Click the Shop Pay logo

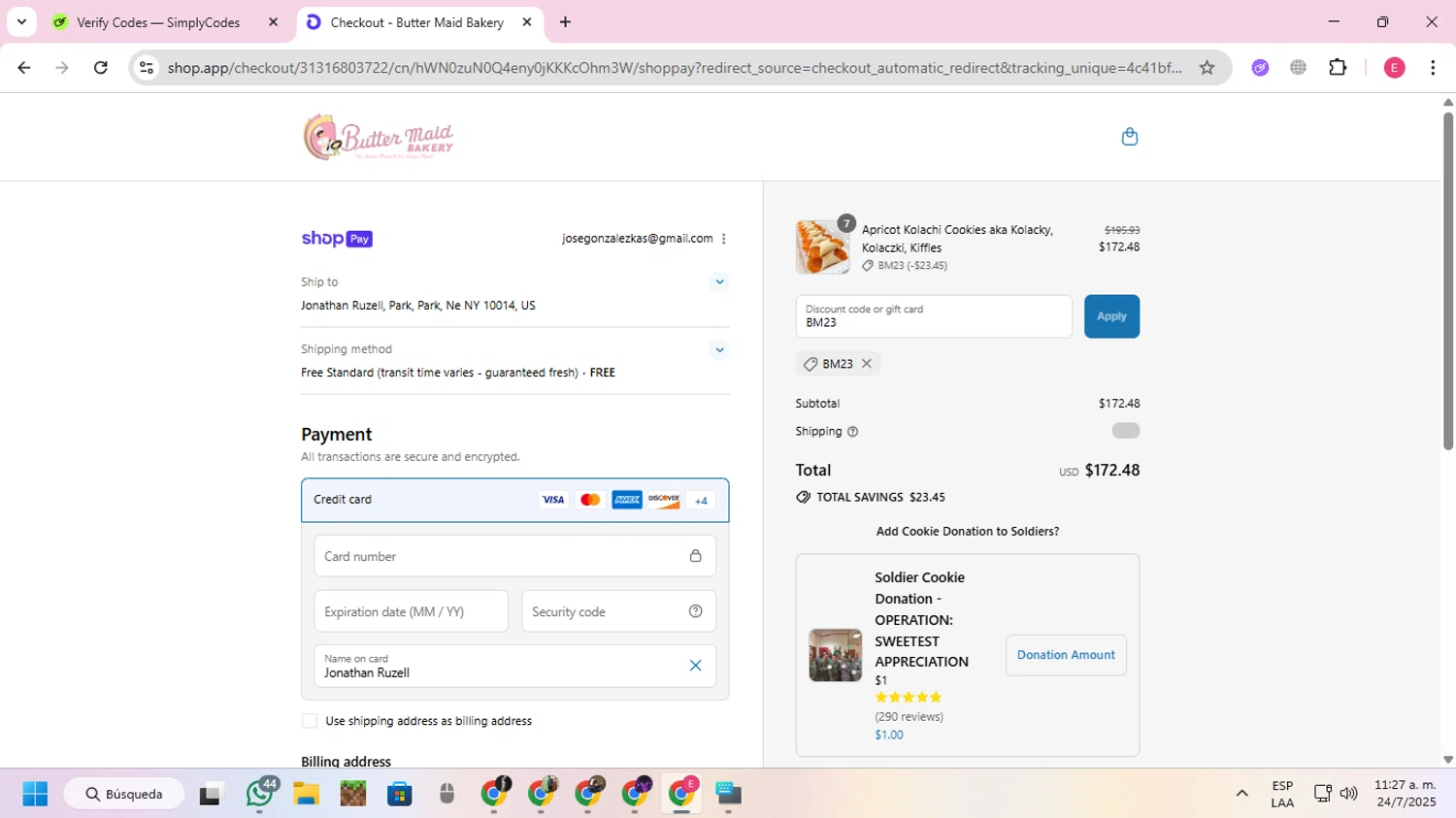(x=337, y=239)
